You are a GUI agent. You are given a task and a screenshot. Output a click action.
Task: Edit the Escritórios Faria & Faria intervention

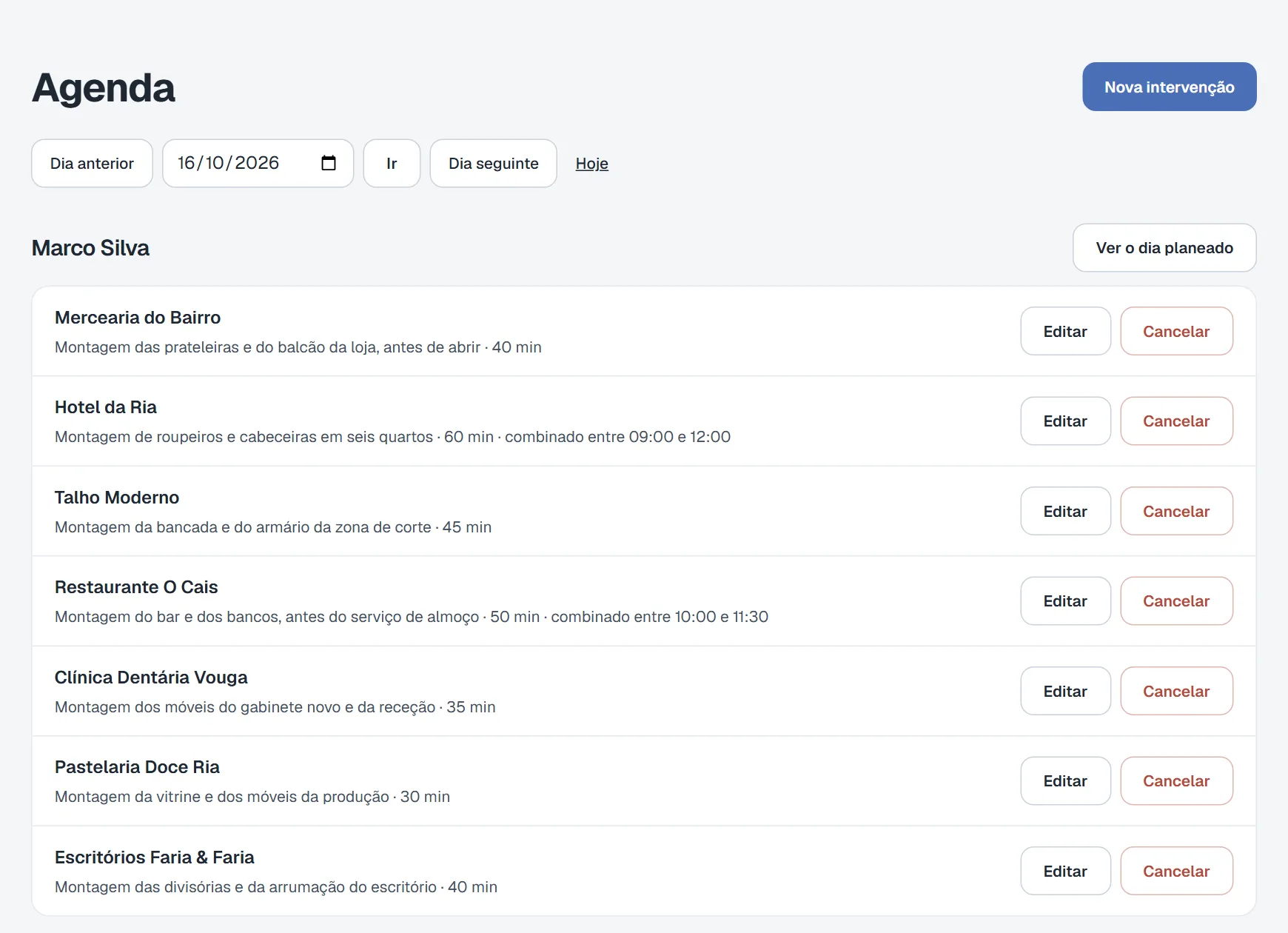(1065, 871)
